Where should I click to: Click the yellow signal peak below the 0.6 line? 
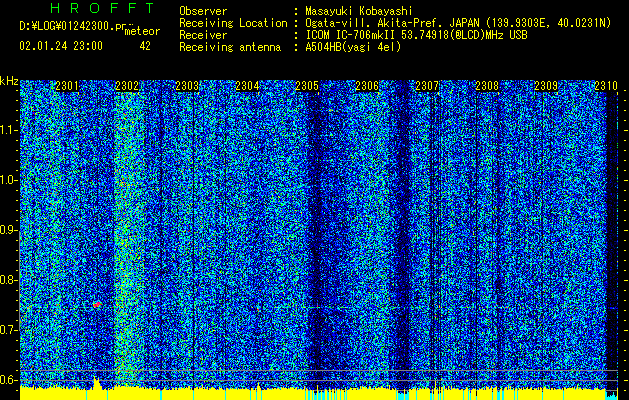click(96, 382)
